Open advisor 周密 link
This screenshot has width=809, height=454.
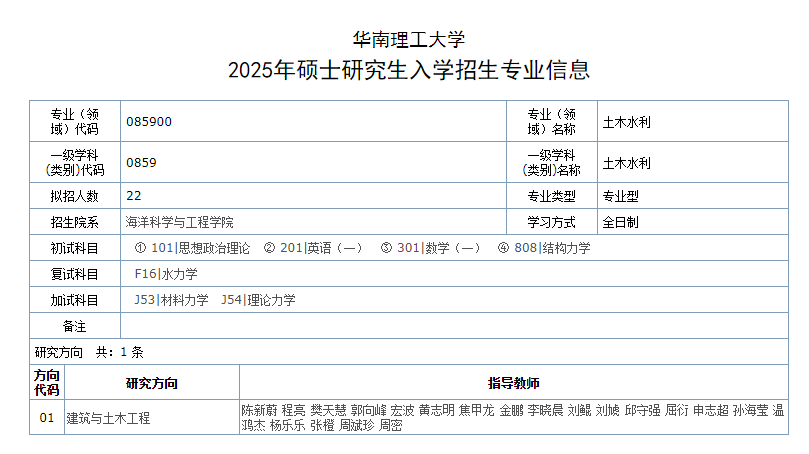pyautogui.click(x=391, y=426)
